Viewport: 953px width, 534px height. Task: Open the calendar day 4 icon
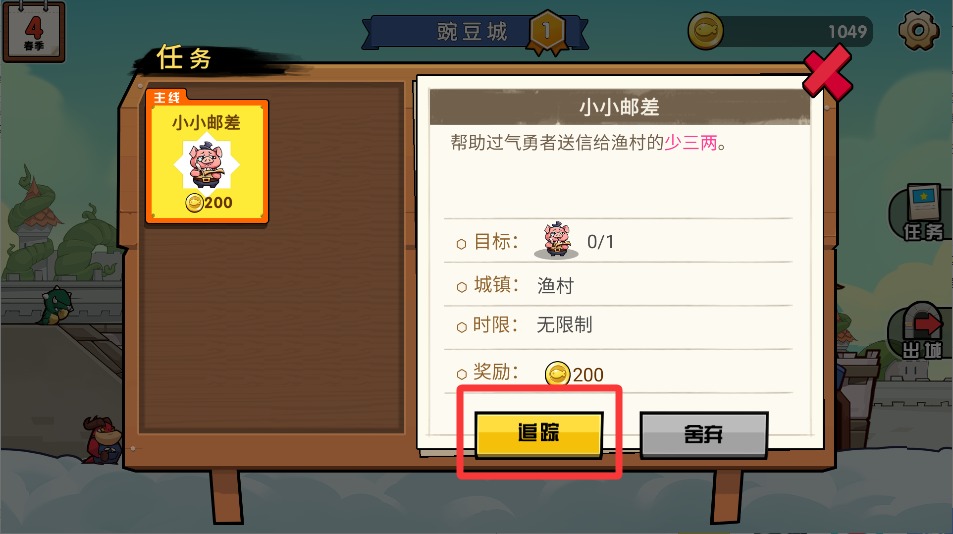(34, 31)
